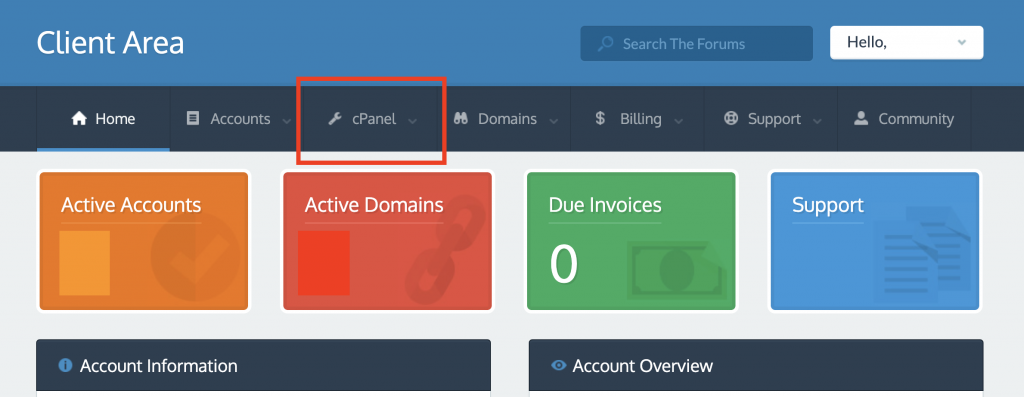Image resolution: width=1024 pixels, height=397 pixels.
Task: Click the Client Area title
Action: click(110, 43)
